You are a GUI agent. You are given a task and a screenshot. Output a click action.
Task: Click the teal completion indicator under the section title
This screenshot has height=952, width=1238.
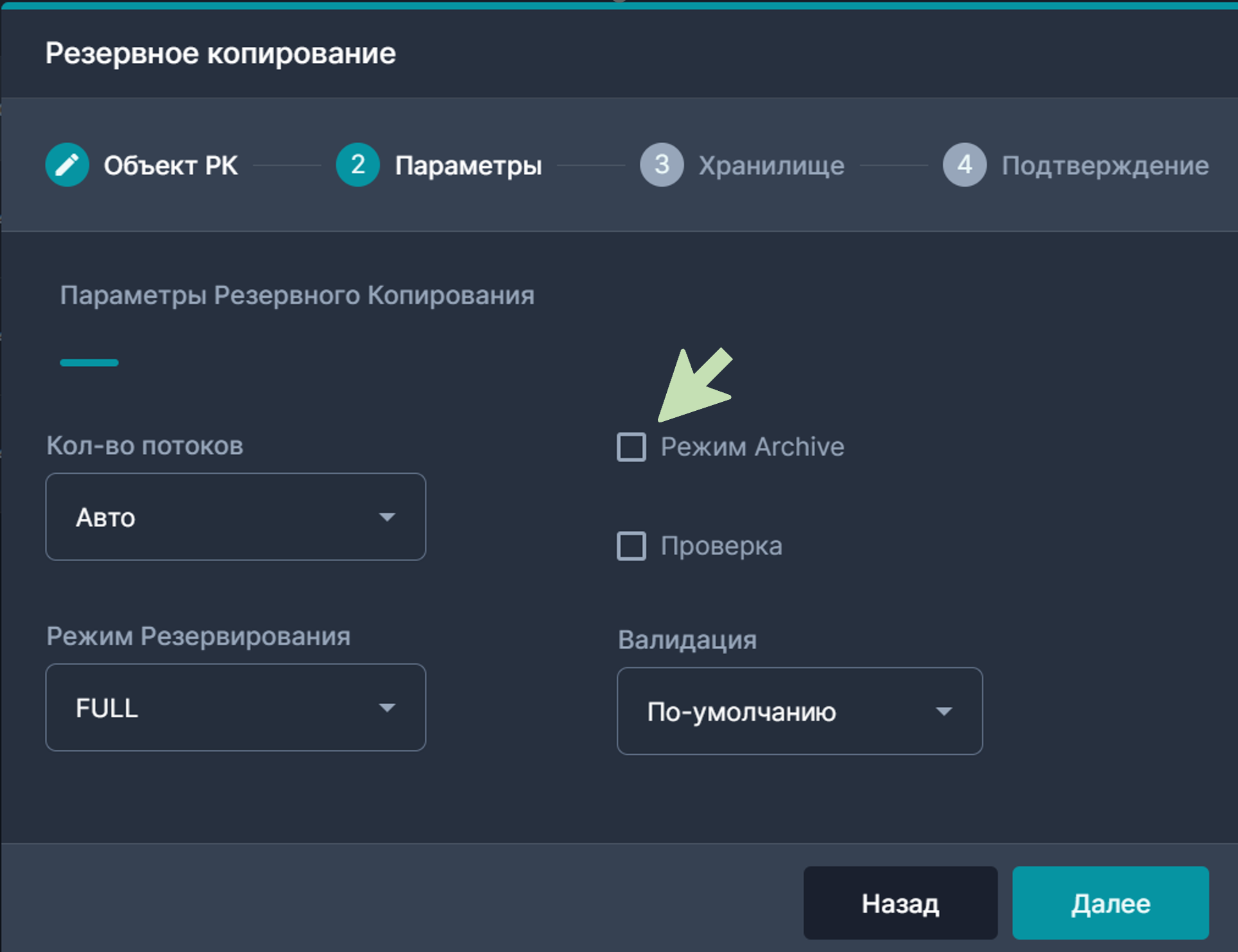tap(89, 363)
